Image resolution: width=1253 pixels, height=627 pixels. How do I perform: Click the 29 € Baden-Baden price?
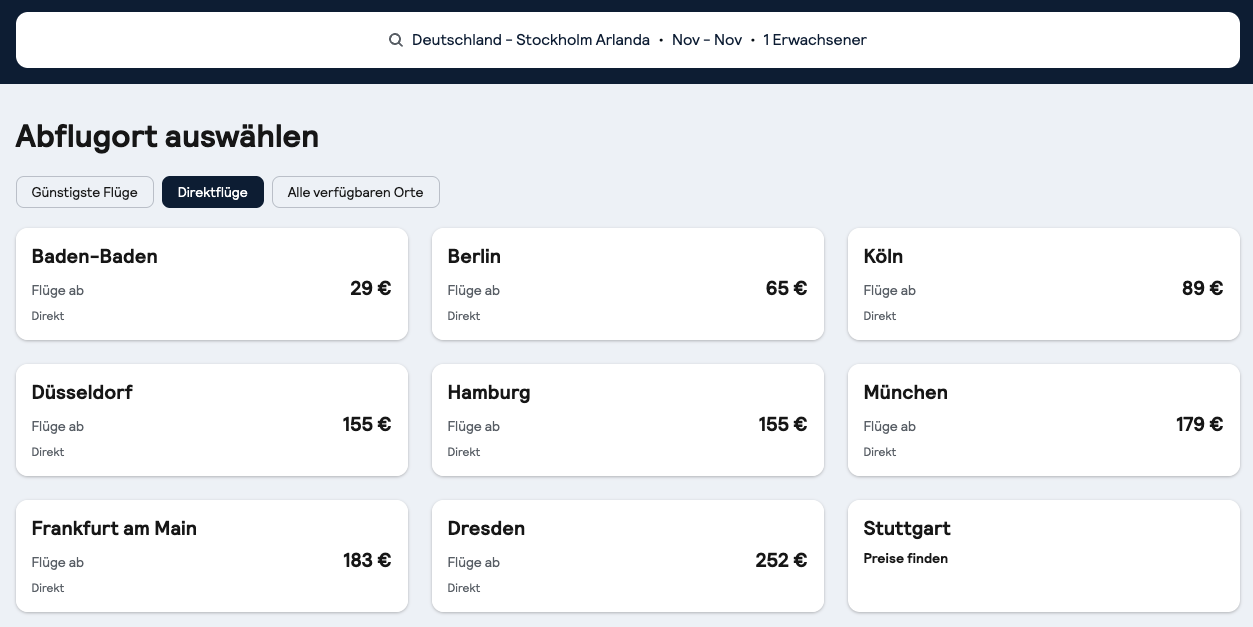pos(370,289)
